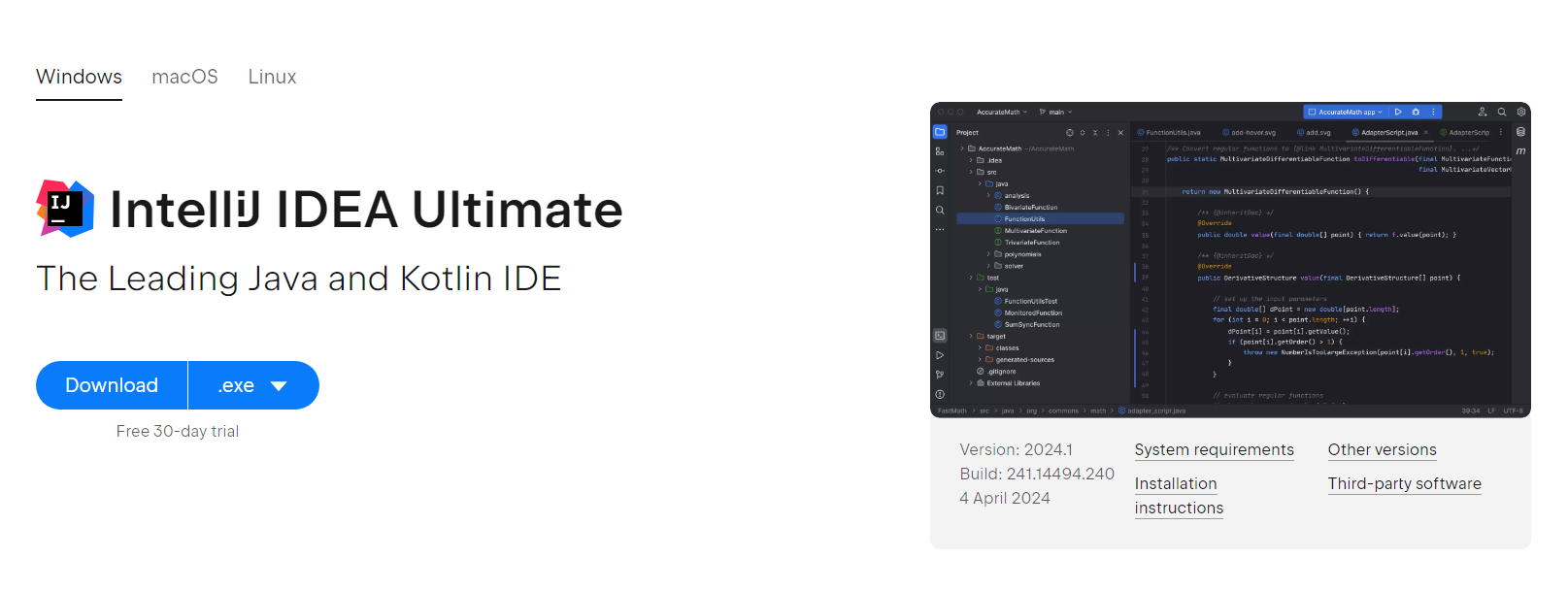Viewport: 1568px width, 591px height.
Task: Click the IntelliJ IDEA logo icon
Action: 65,208
